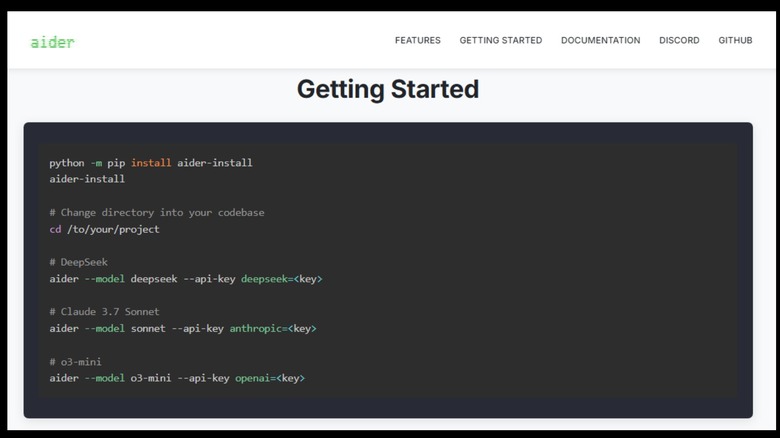This screenshot has width=780, height=438.
Task: Click the Getting Started page heading
Action: [x=388, y=89]
